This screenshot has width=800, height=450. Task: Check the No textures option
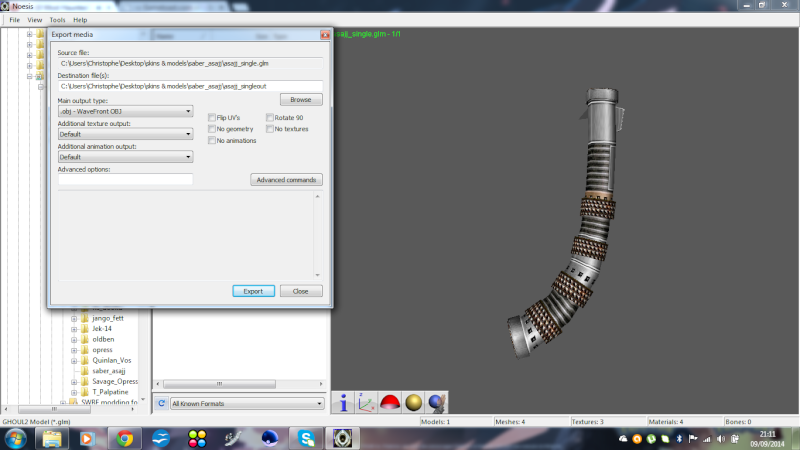coord(269,129)
